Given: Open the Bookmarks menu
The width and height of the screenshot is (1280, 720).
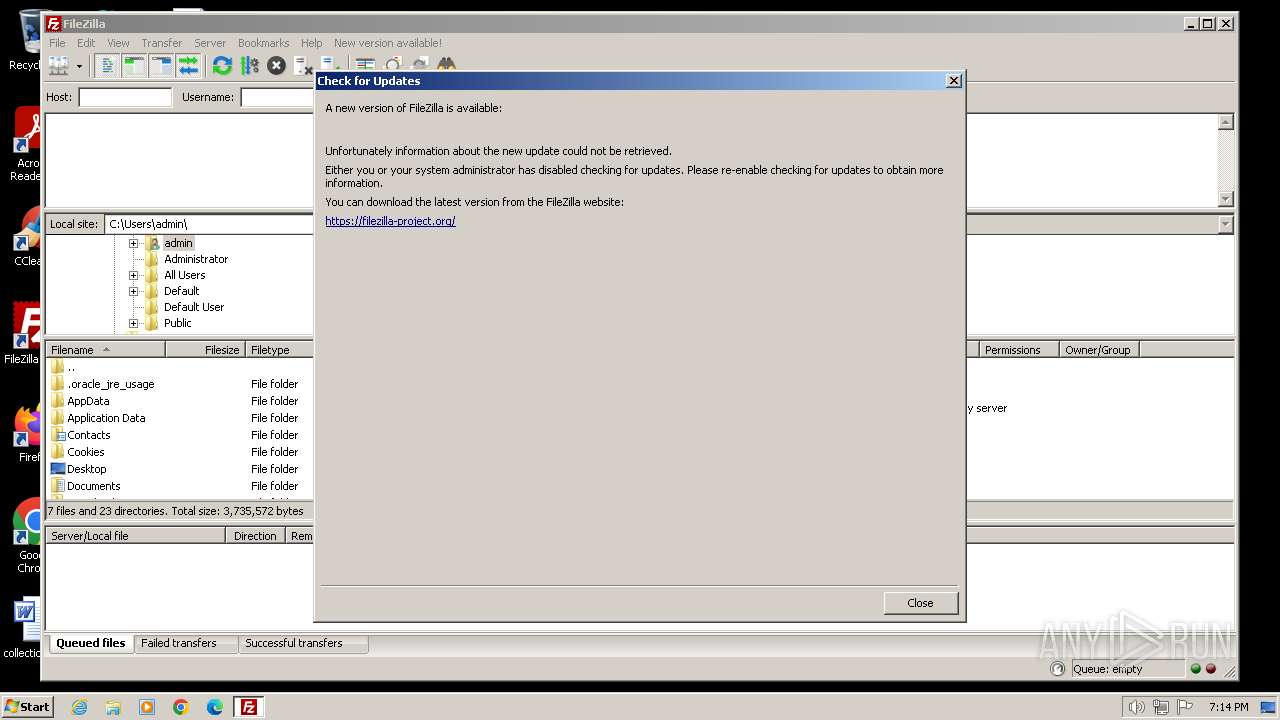Looking at the screenshot, I should tap(263, 43).
